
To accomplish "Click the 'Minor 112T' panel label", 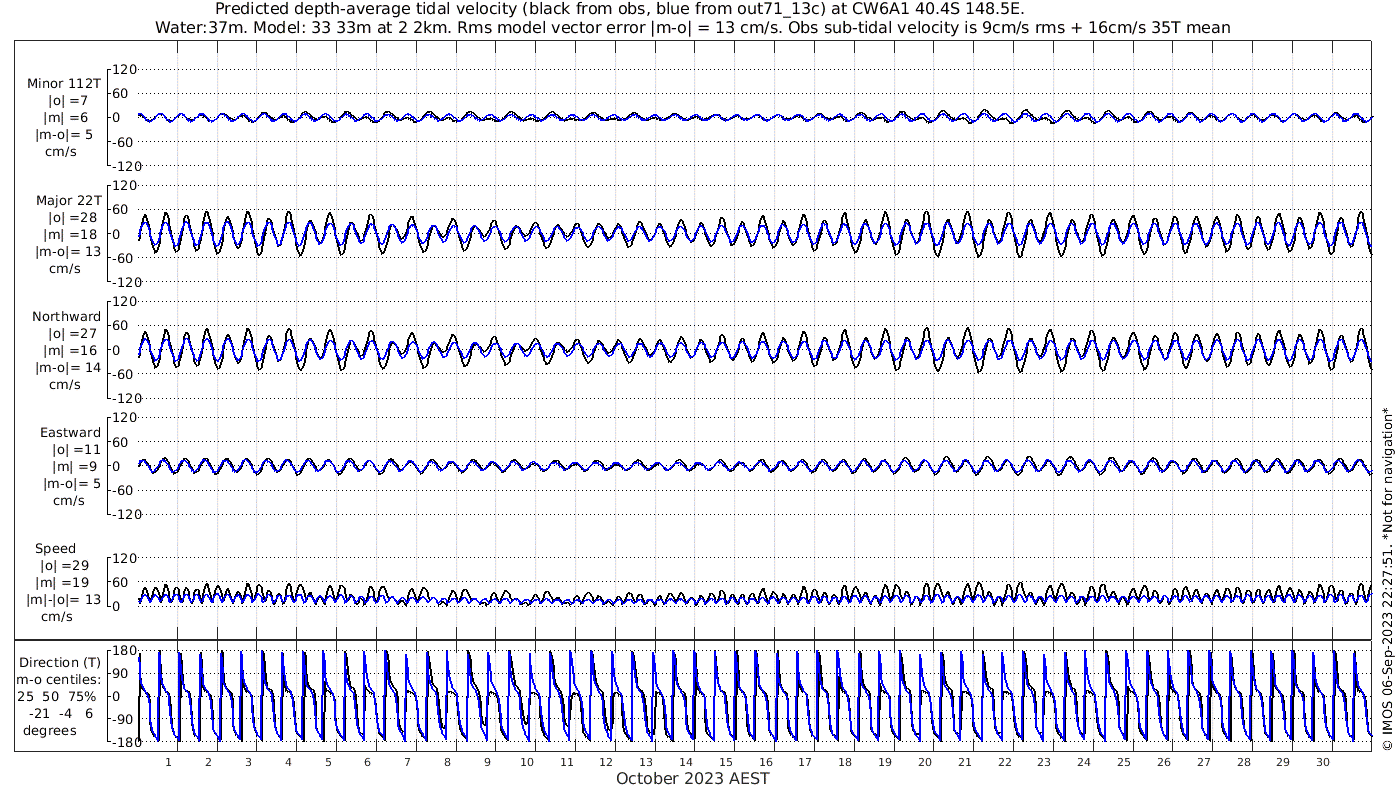I will coord(64,84).
